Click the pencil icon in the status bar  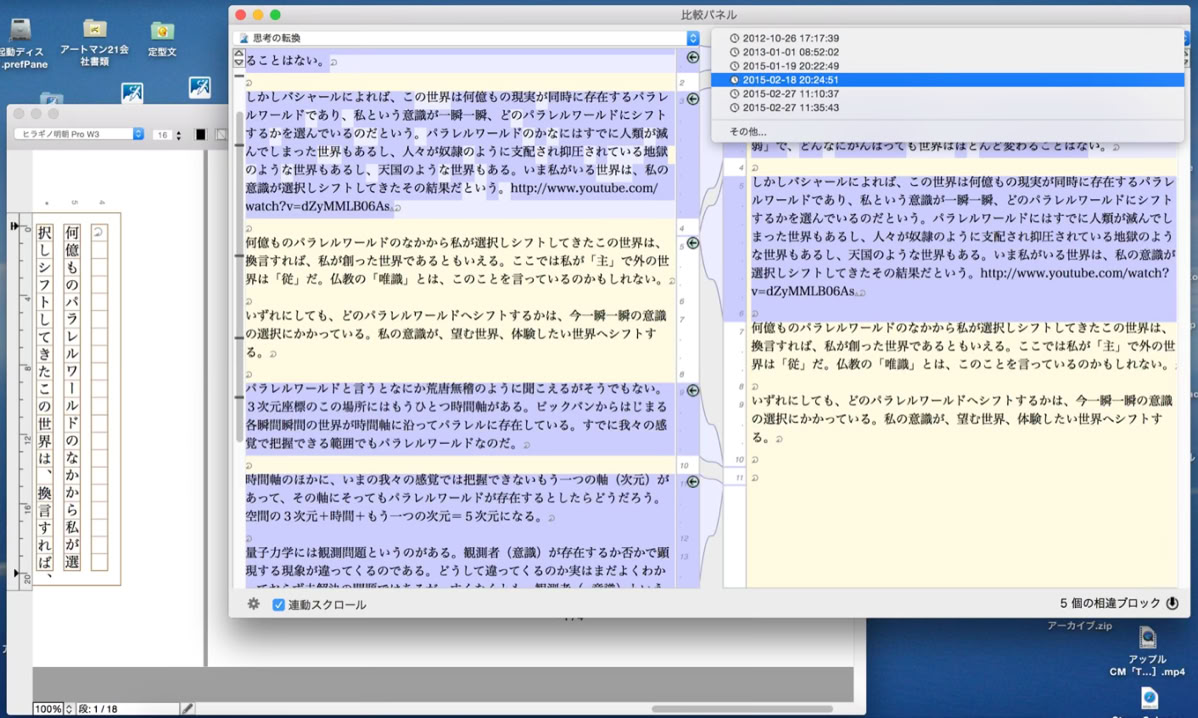coord(187,709)
